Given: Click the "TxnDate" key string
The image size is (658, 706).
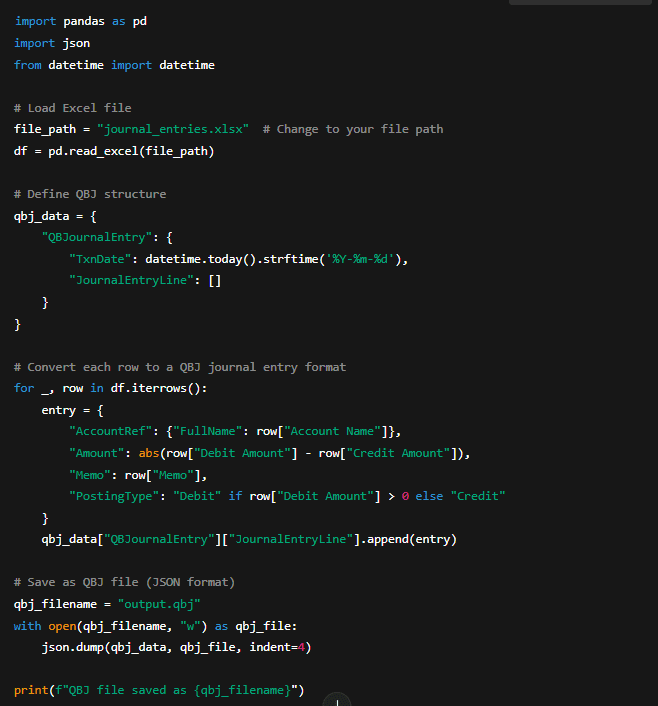Looking at the screenshot, I should pos(101,259).
